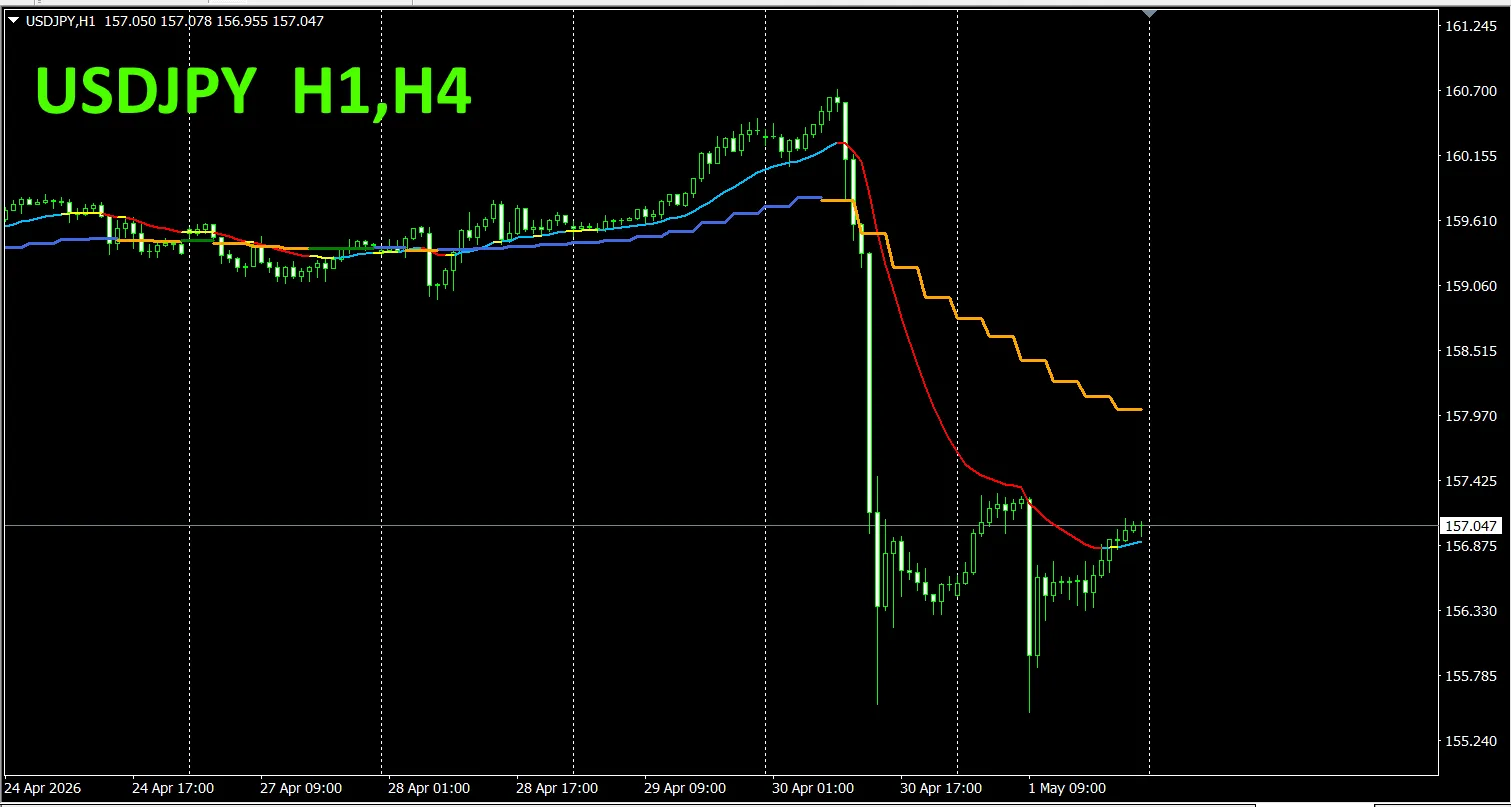1511x807 pixels.
Task: Click the USDJPY,H1 symbol text in header
Action: [x=62, y=21]
